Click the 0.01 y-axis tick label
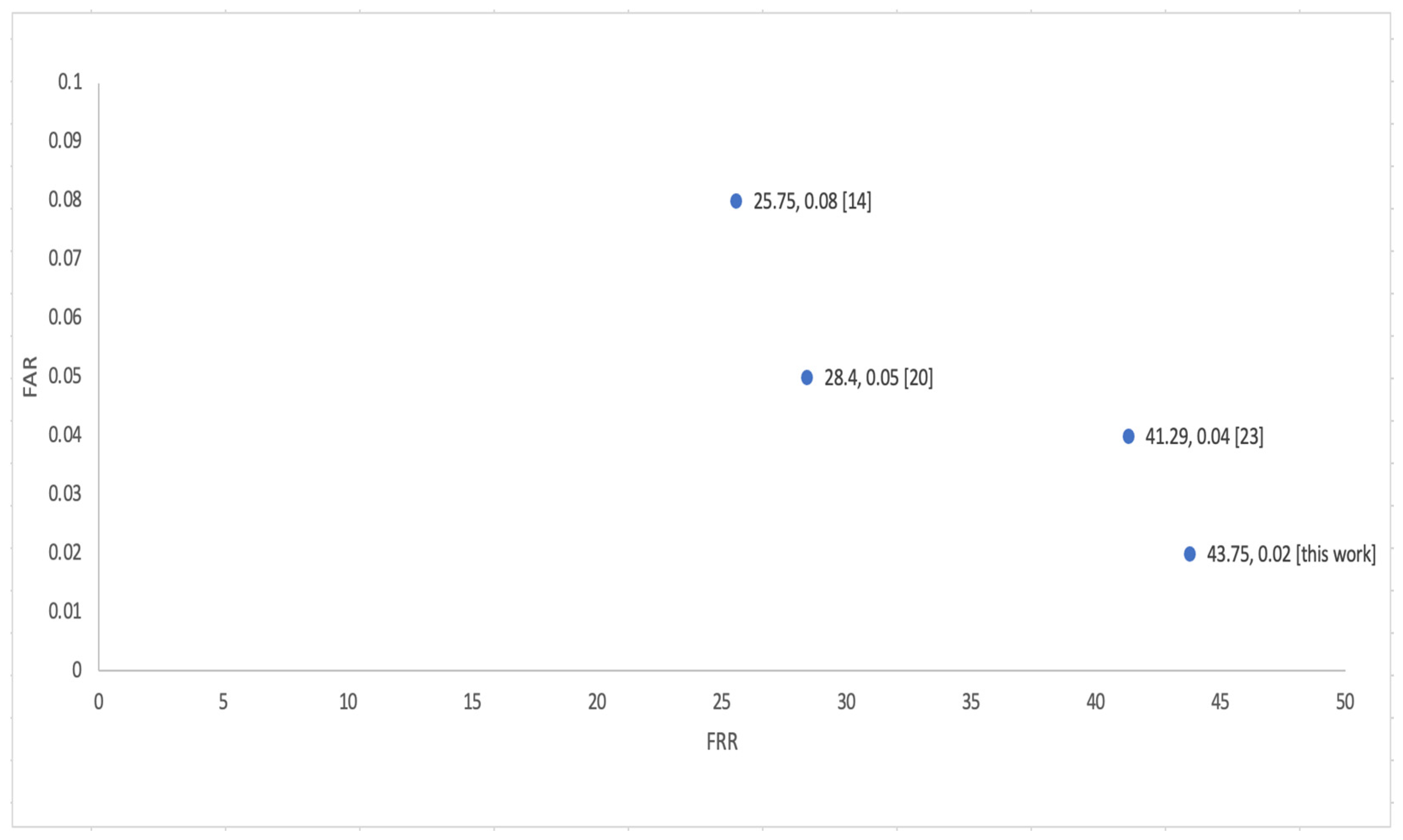The image size is (1403, 840). (64, 611)
